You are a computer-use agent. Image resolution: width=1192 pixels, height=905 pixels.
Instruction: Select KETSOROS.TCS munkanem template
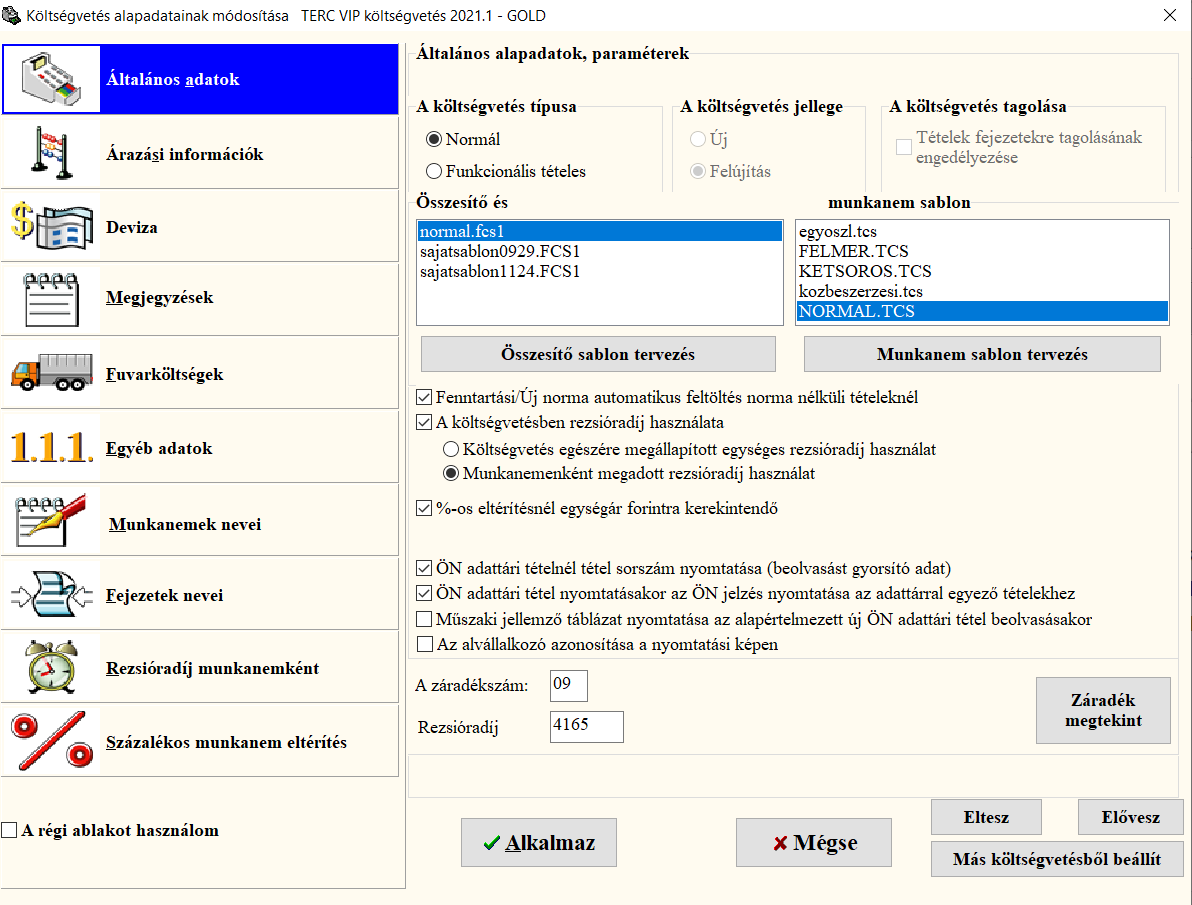coord(982,272)
